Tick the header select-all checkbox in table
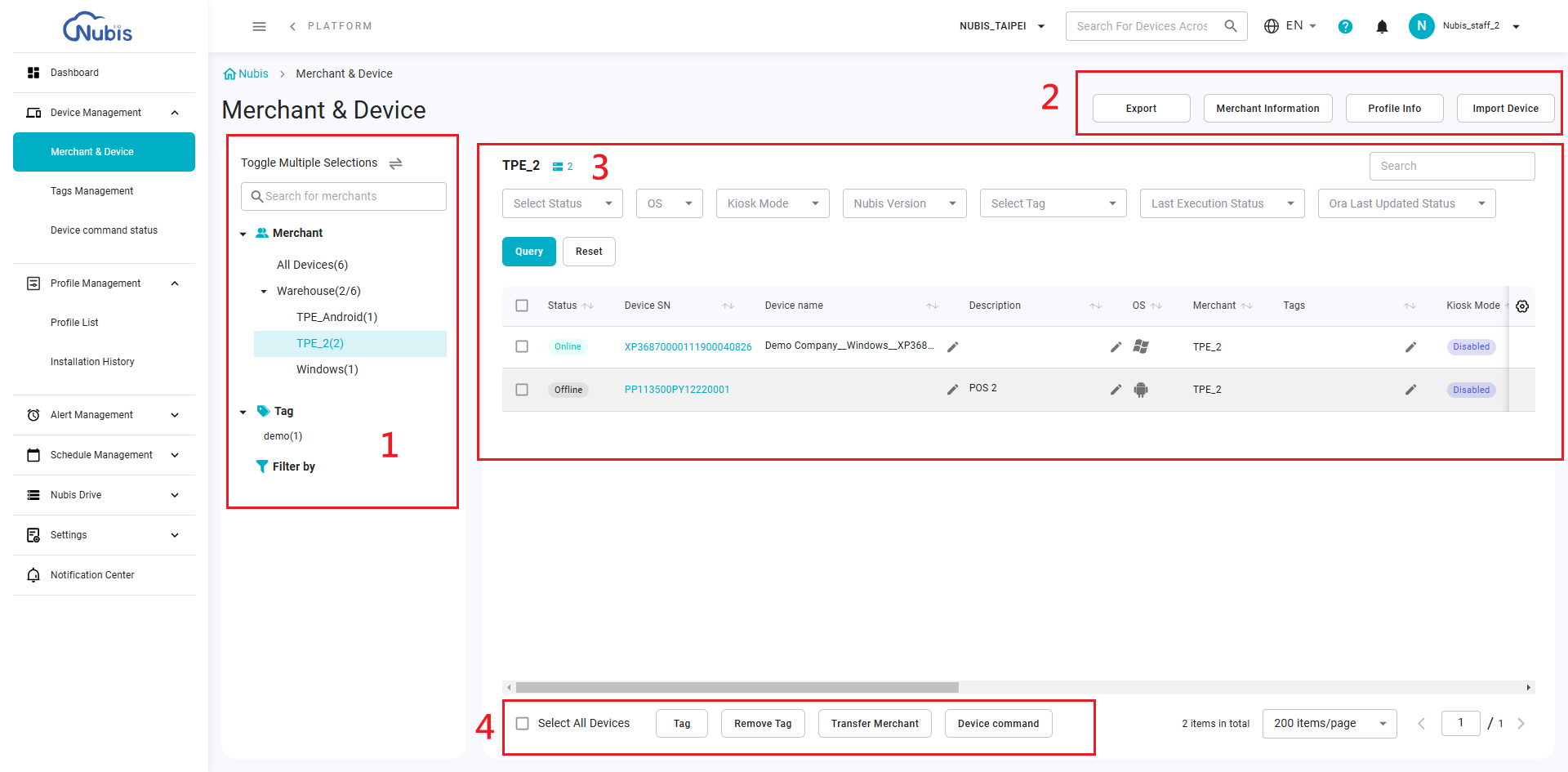This screenshot has width=1568, height=772. 522,306
